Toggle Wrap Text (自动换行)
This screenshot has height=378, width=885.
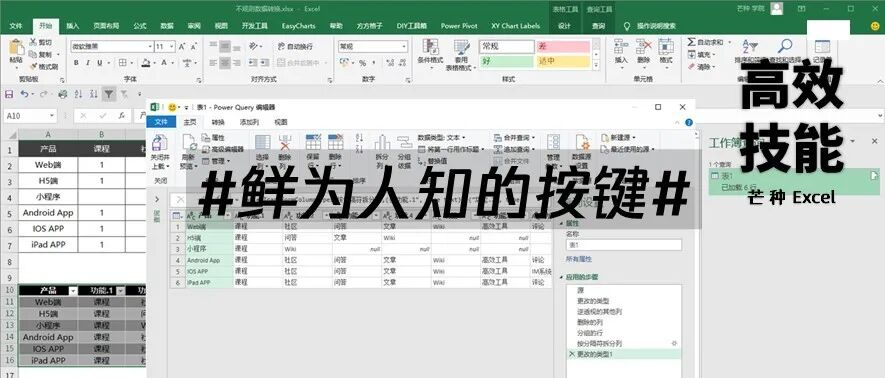point(295,46)
